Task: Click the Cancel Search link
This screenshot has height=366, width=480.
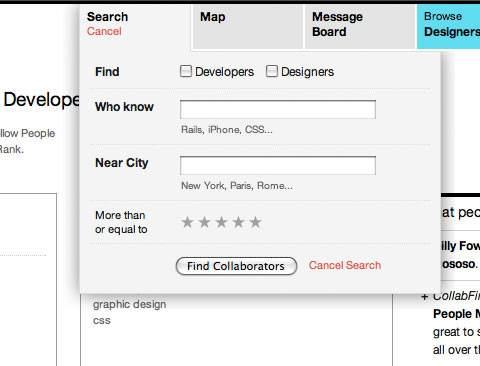Action: pyautogui.click(x=345, y=265)
